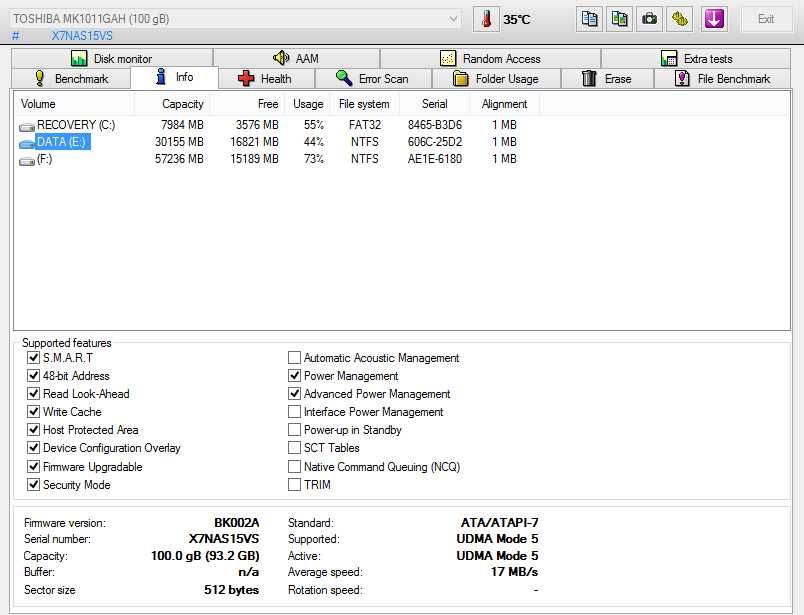Click the Serial column header
This screenshot has width=804, height=615.
pyautogui.click(x=434, y=104)
